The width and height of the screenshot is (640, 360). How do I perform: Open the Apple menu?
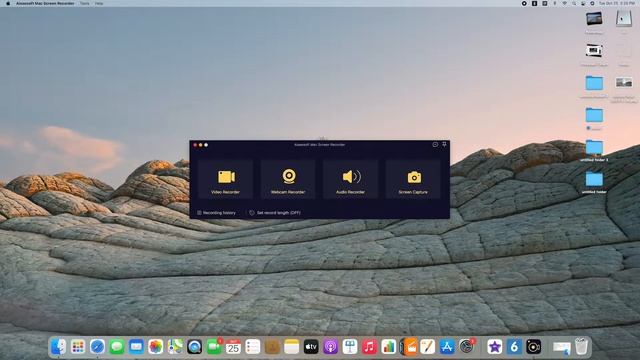click(x=8, y=3)
